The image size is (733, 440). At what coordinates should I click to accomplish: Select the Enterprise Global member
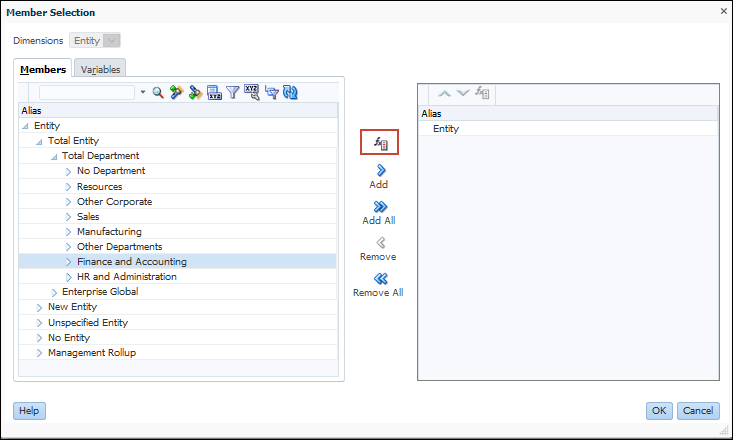pyautogui.click(x=100, y=291)
